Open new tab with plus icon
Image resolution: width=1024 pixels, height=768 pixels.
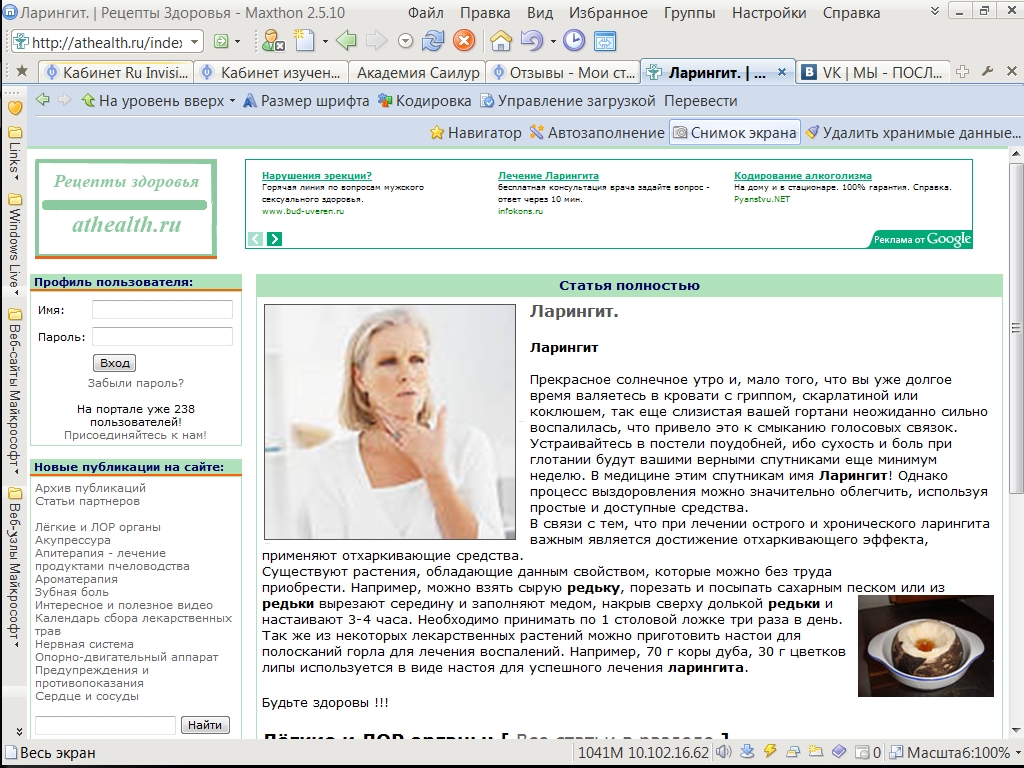[x=963, y=72]
